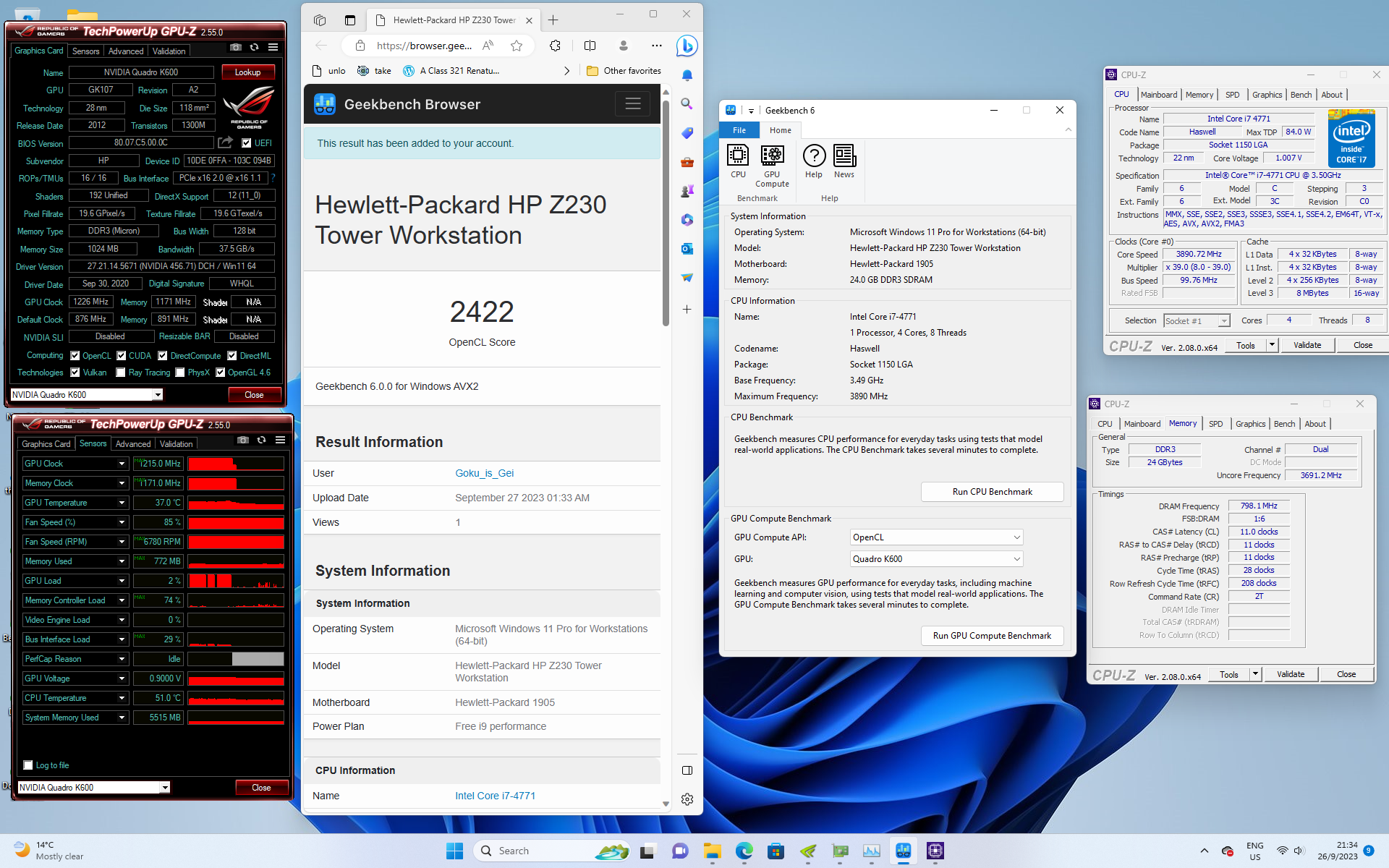This screenshot has width=1389, height=868.
Task: Open Goku_is_Gei user link
Action: [x=484, y=473]
